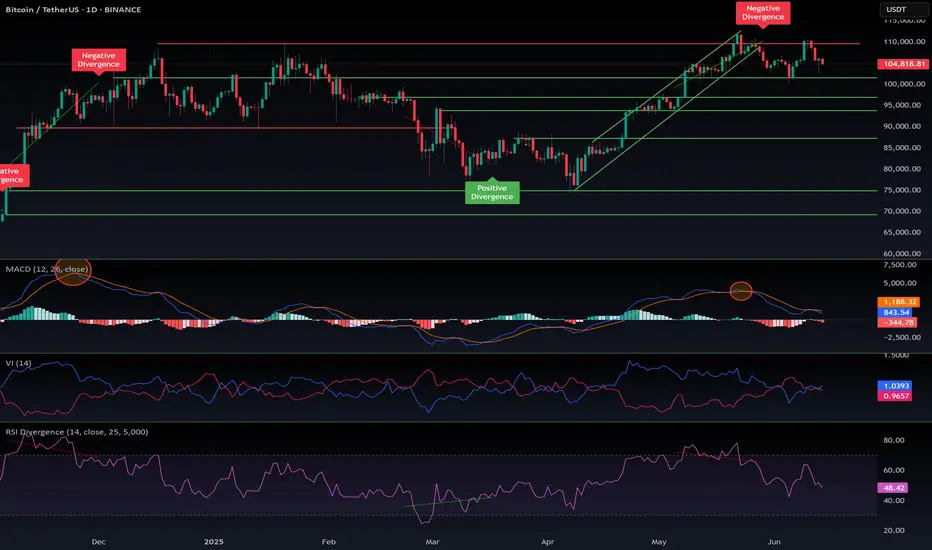This screenshot has height=550, width=932.
Task: Click the 7,500.00 MACD axis label
Action: (x=900, y=265)
